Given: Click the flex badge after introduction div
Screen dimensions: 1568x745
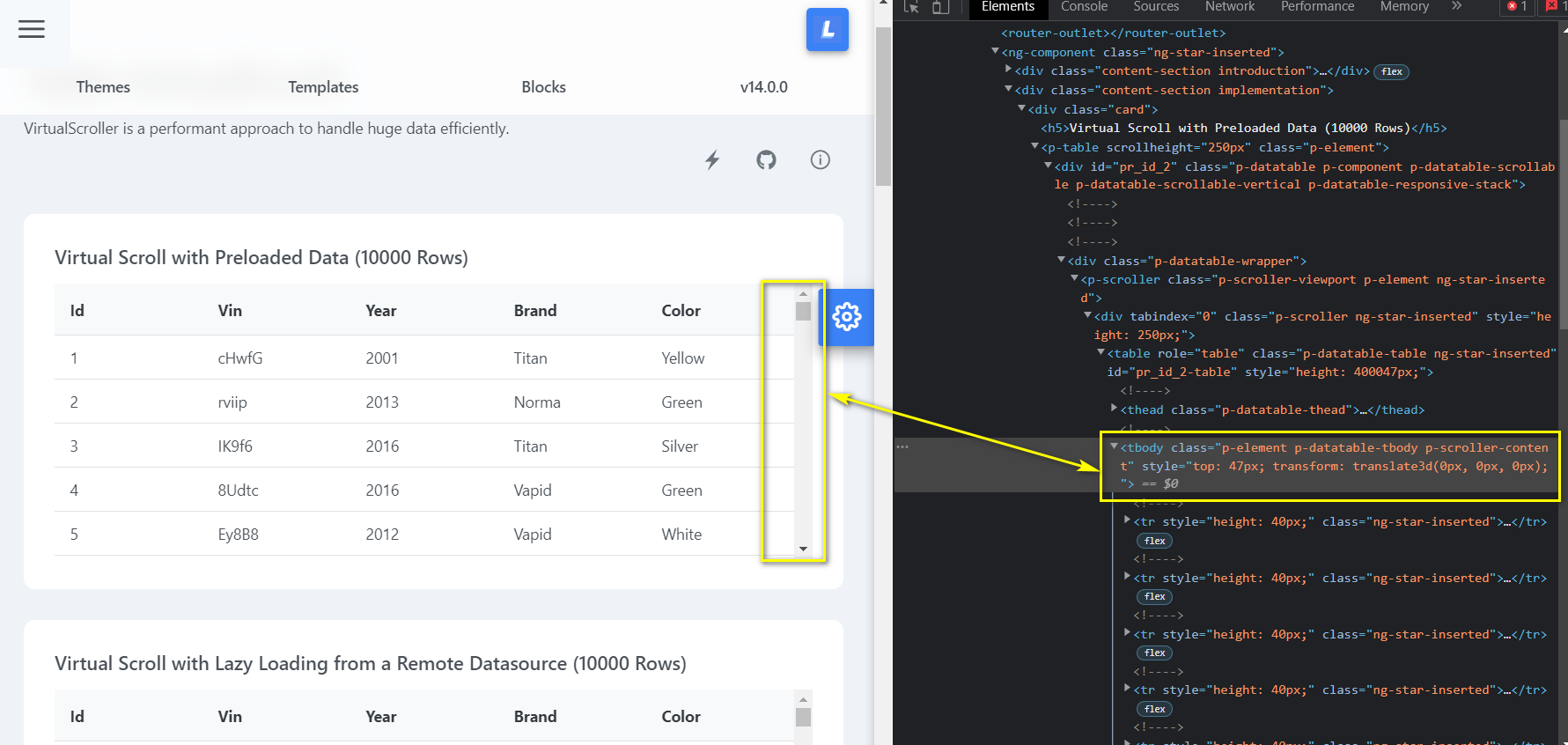Looking at the screenshot, I should tap(1392, 72).
